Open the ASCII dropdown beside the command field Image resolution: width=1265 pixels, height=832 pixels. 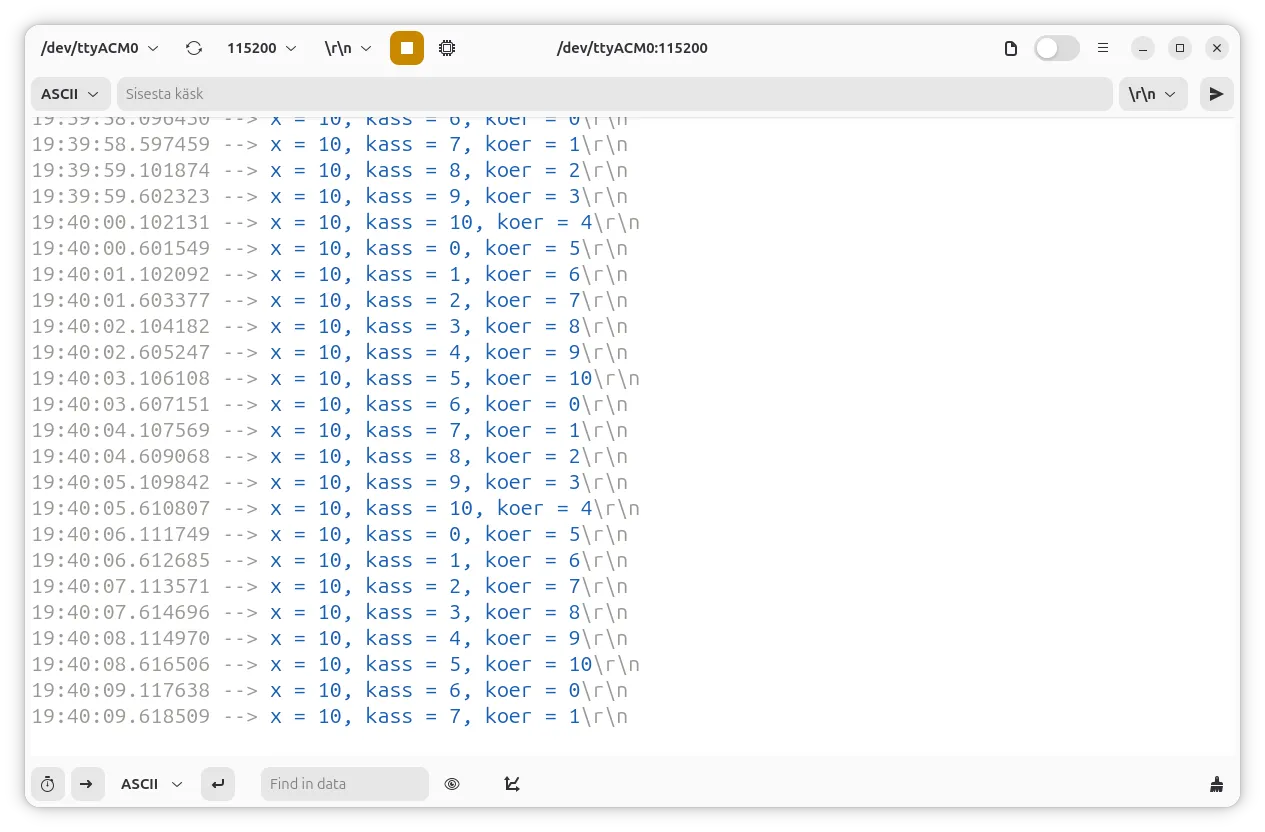click(x=70, y=94)
